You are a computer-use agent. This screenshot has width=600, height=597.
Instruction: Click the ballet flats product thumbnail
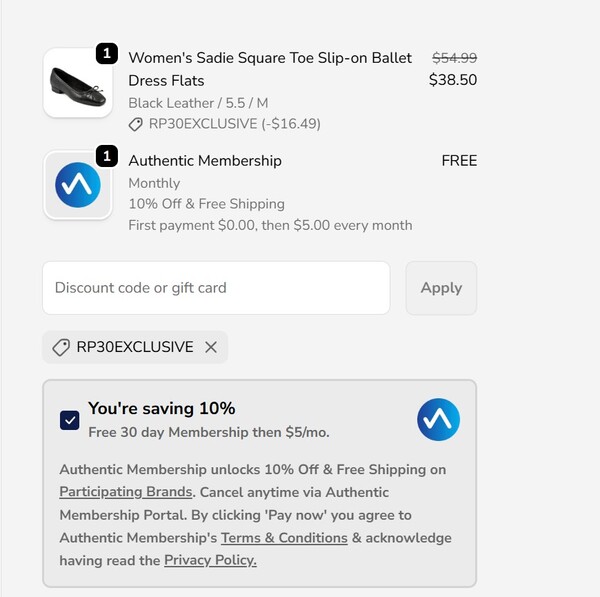pos(77,83)
